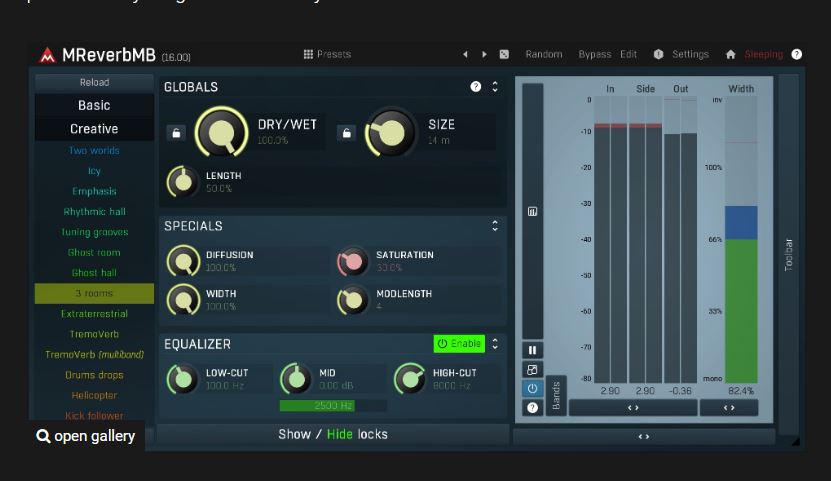Open the home icon in top bar
The height and width of the screenshot is (481, 831).
(730, 54)
